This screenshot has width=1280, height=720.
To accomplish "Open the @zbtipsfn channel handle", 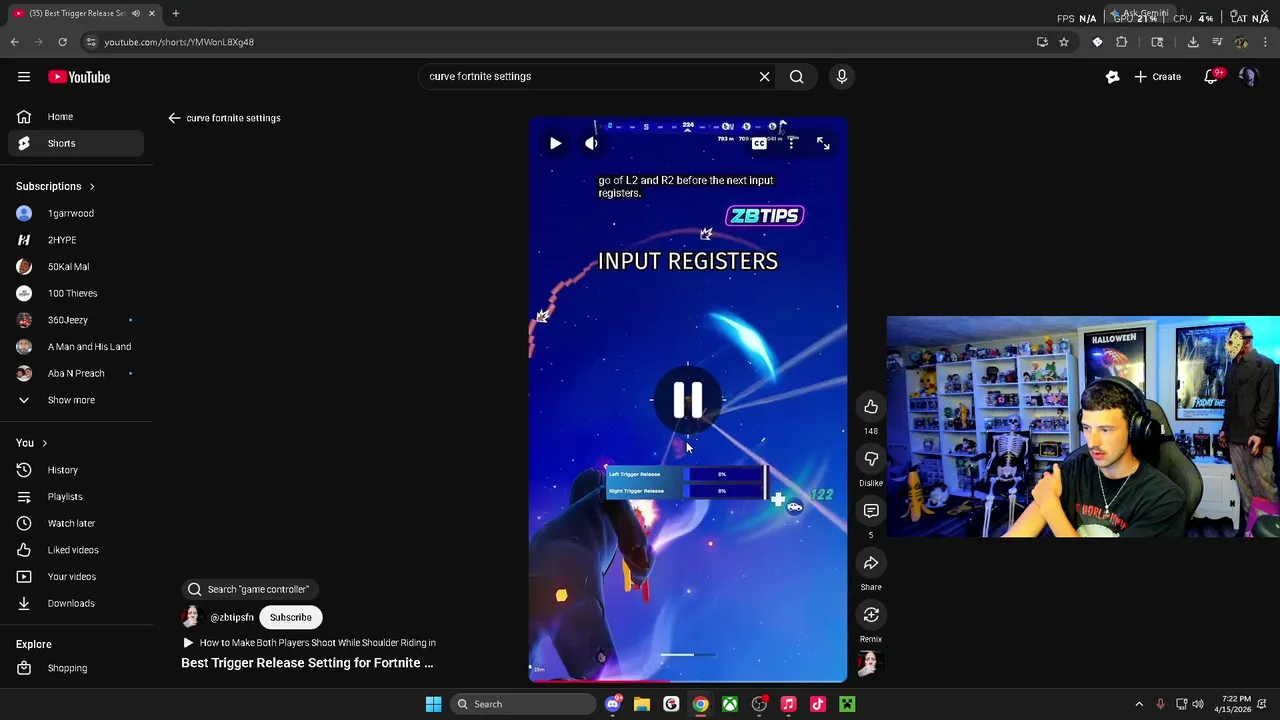I will tap(232, 618).
